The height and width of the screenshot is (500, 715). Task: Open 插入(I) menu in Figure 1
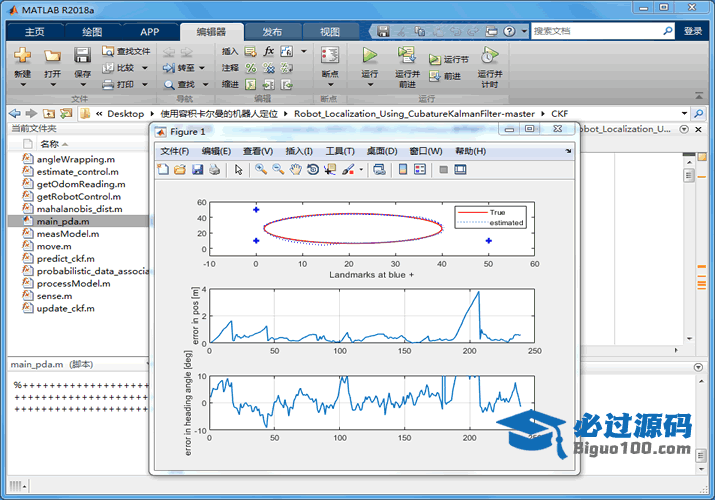299,151
